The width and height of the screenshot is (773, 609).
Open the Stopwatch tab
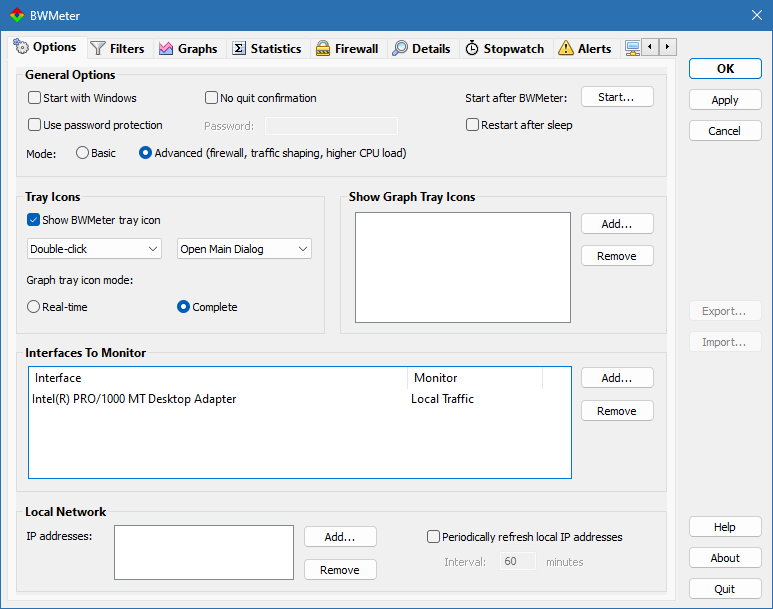coord(505,48)
